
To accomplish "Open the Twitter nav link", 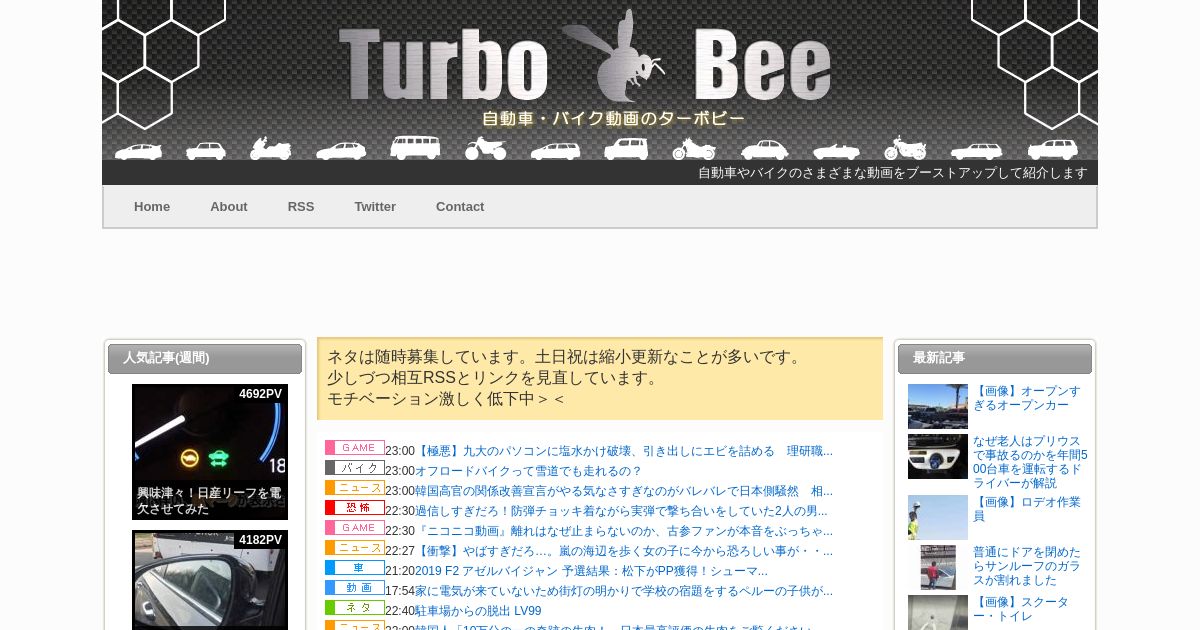I will click(375, 207).
